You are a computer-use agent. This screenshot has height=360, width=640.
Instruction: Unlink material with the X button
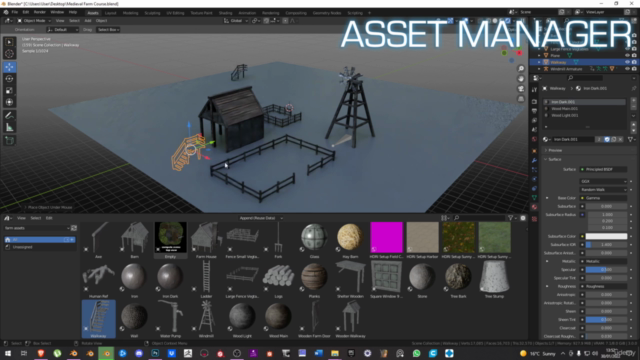pyautogui.click(x=620, y=140)
